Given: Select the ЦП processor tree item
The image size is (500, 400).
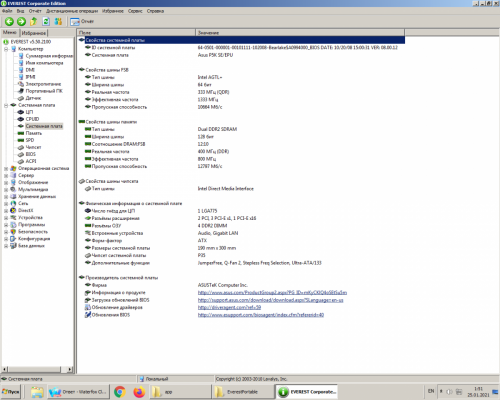Looking at the screenshot, I should coord(29,112).
